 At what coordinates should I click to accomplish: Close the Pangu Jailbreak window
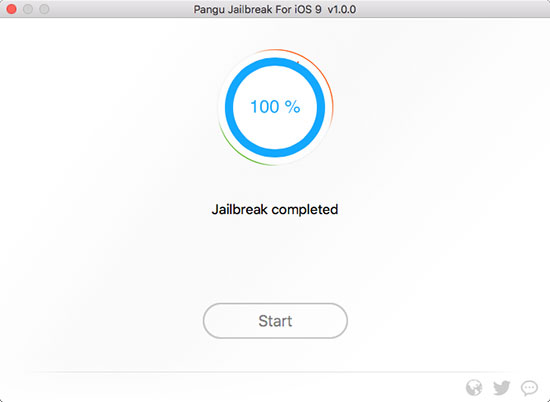[11, 9]
